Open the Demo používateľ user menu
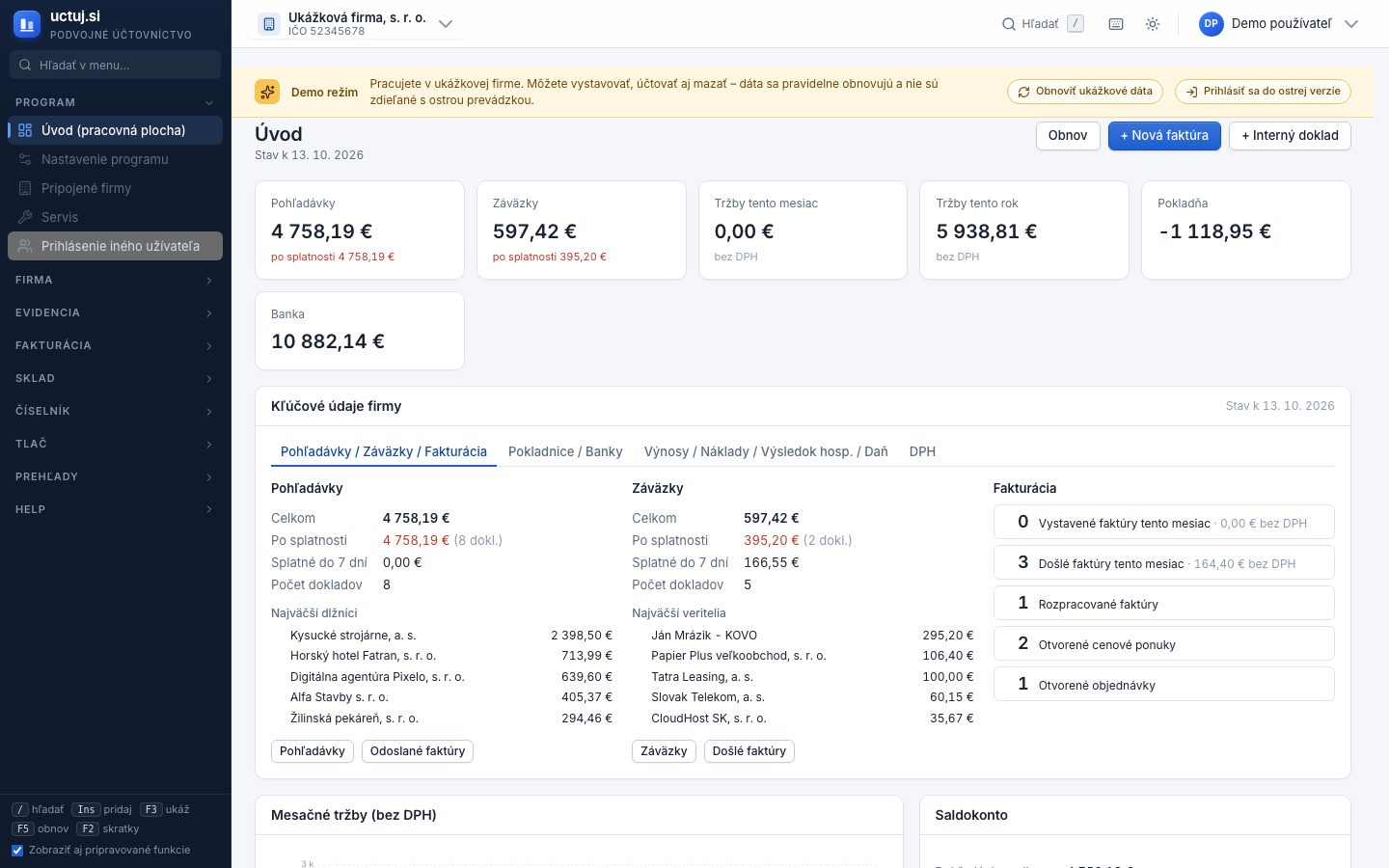 [1279, 24]
